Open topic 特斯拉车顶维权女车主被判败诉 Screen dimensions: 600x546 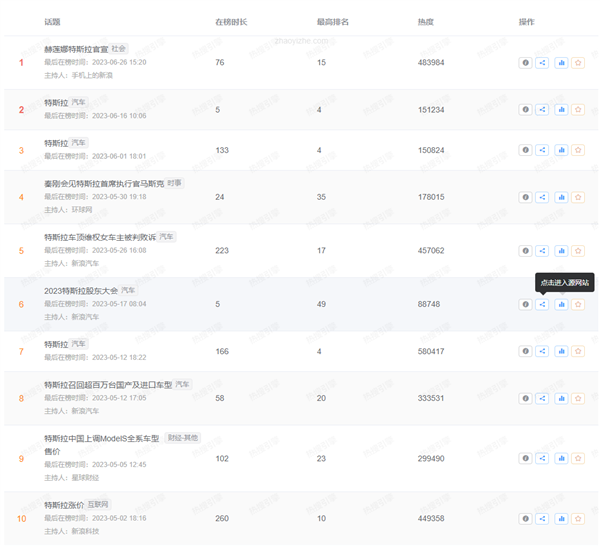[x=100, y=237]
